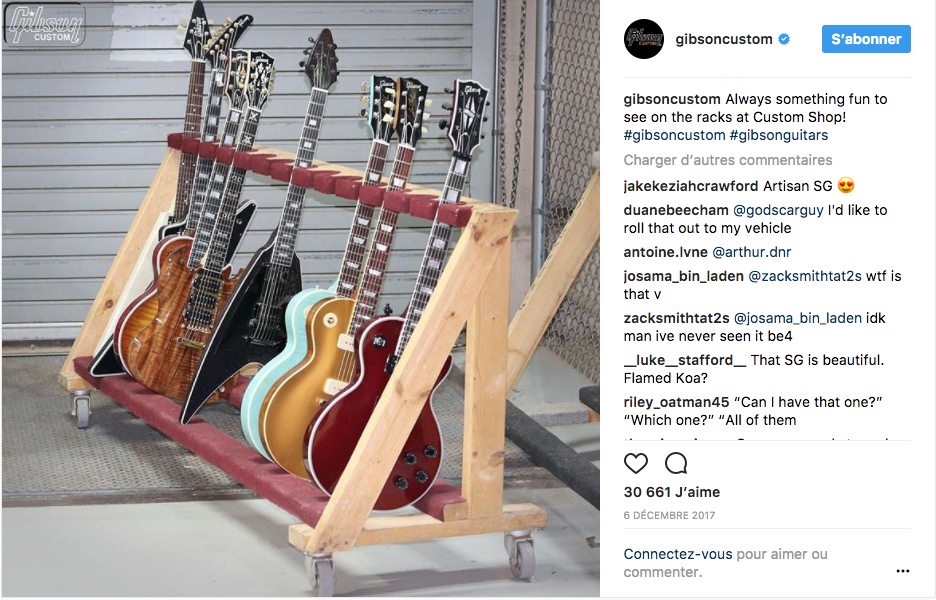The width and height of the screenshot is (936, 600).
Task: Click the guitar rack photo
Action: click(301, 299)
